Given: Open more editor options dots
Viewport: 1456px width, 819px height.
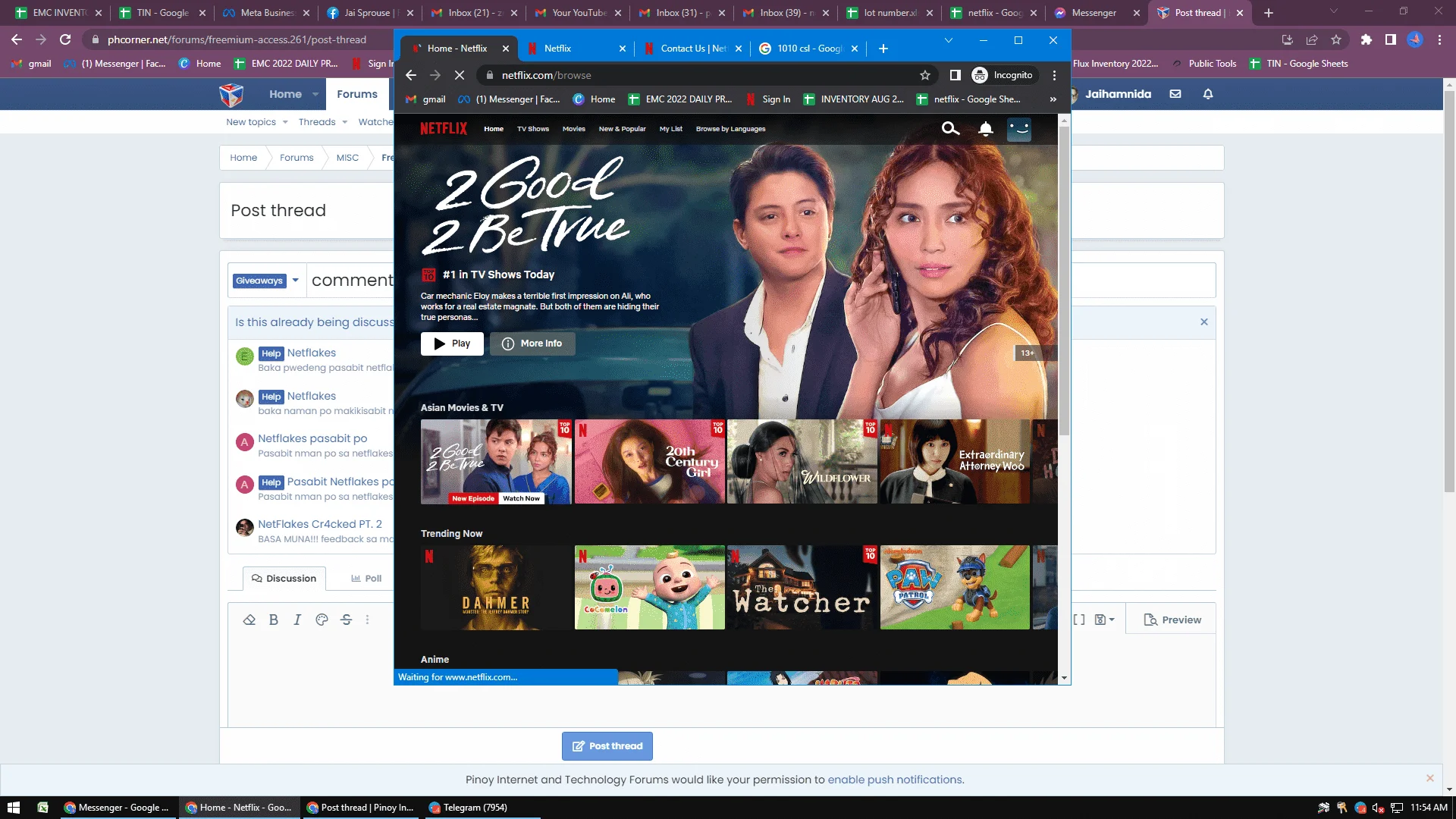Looking at the screenshot, I should point(368,620).
